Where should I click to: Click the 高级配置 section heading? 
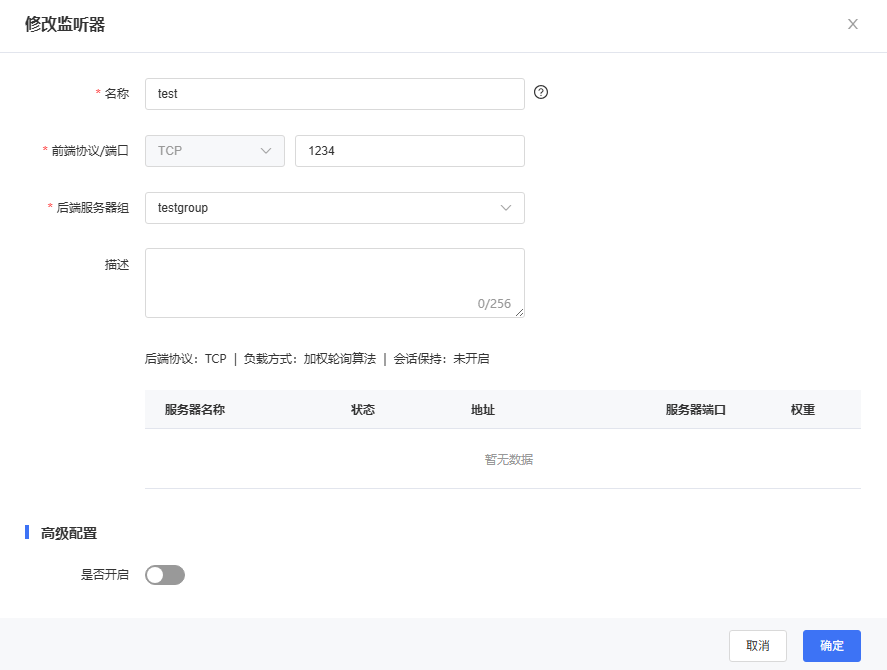[69, 533]
